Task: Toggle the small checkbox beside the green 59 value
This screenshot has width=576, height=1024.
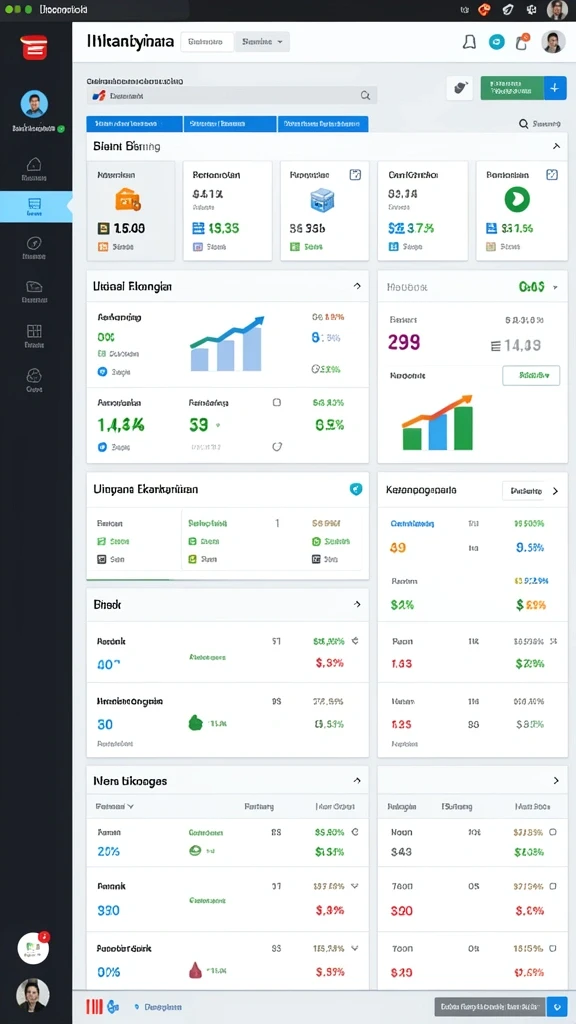Action: click(x=276, y=403)
